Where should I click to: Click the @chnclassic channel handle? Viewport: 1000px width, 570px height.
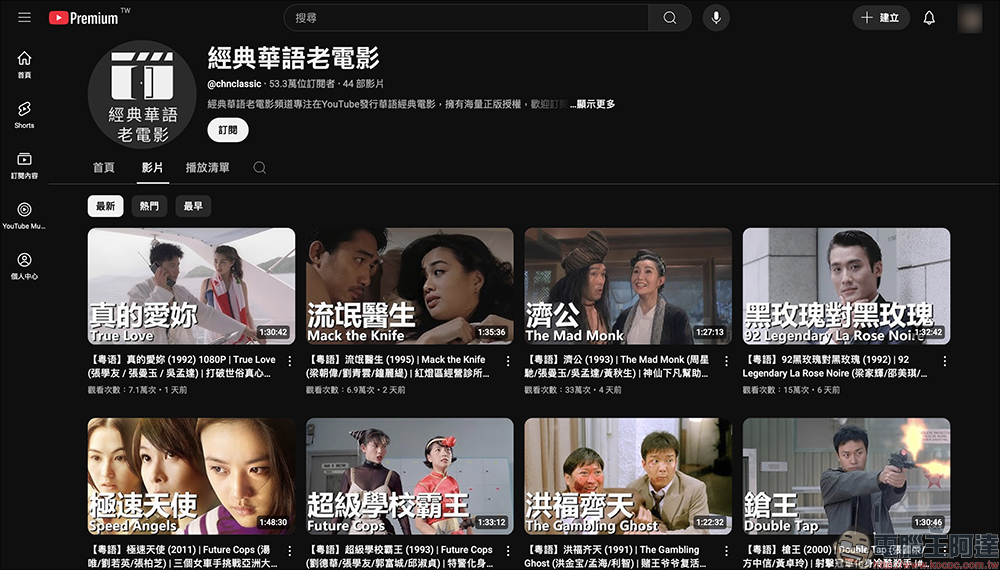234,84
